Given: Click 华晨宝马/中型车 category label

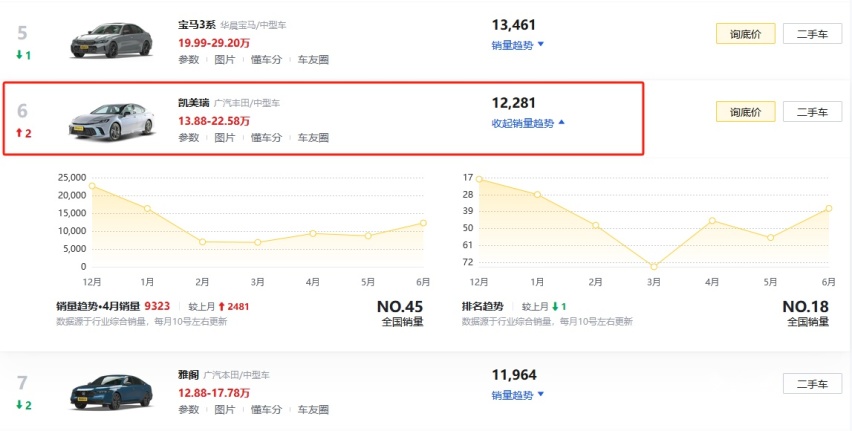Looking at the screenshot, I should (253, 26).
